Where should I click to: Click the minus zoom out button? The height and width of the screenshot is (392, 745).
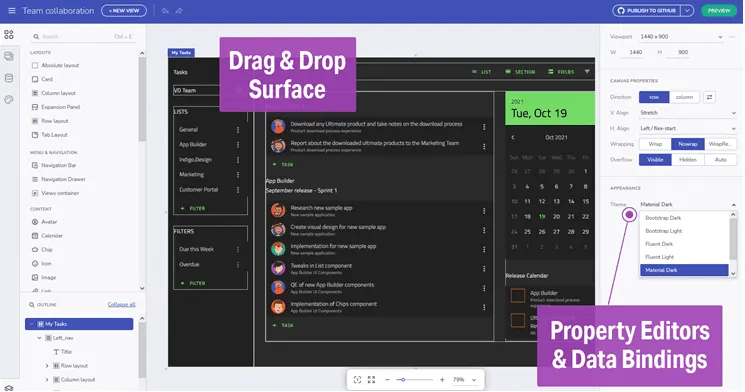pos(387,380)
